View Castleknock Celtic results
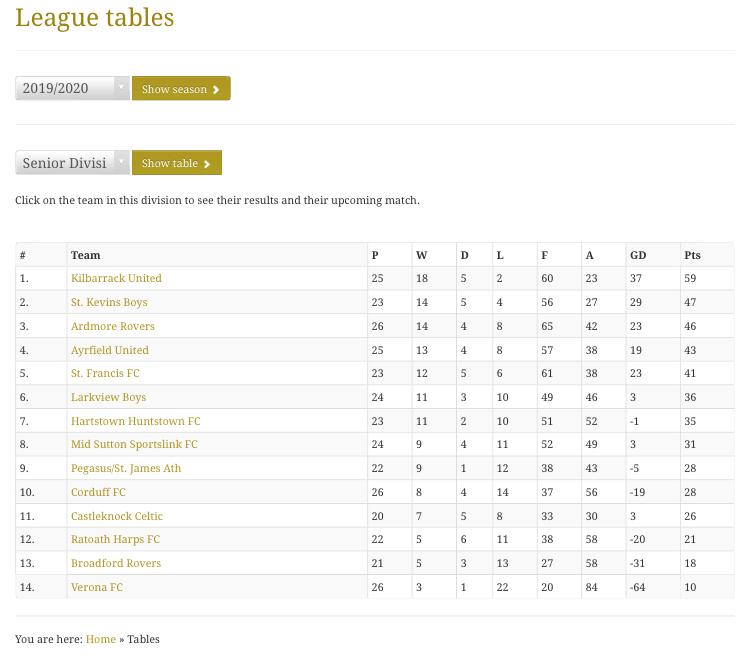This screenshot has height=670, width=750. click(117, 516)
